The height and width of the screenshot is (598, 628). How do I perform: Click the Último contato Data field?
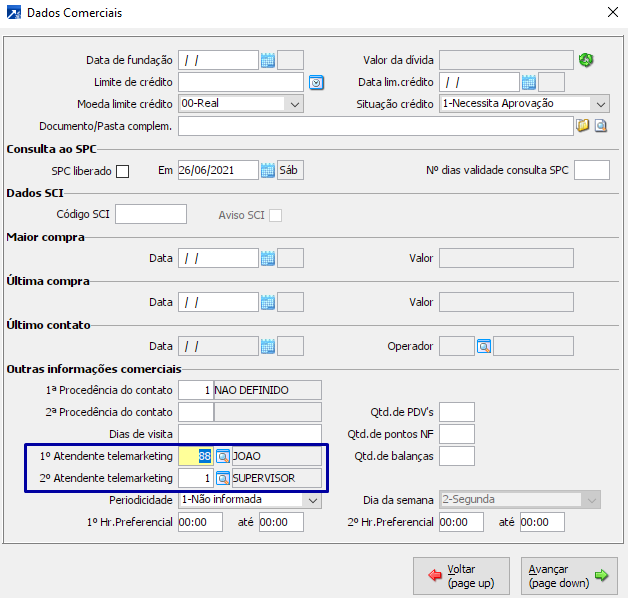(x=218, y=346)
